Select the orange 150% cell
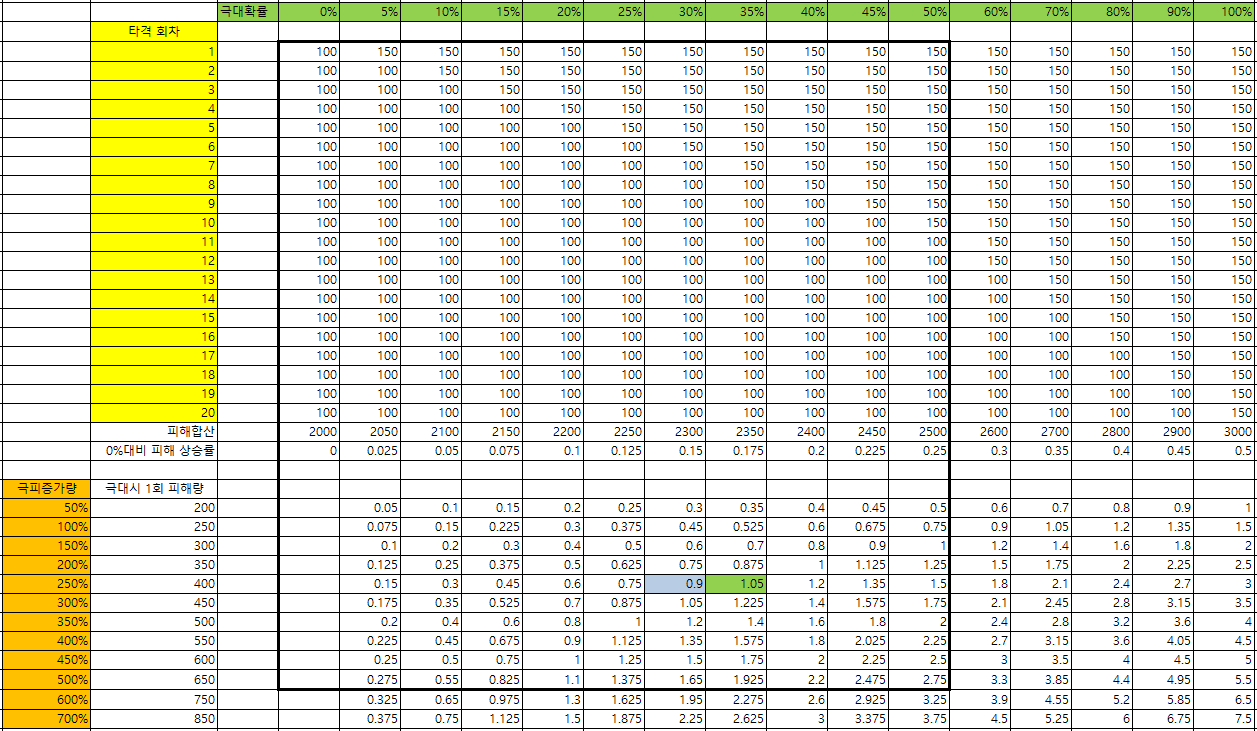 pos(46,546)
